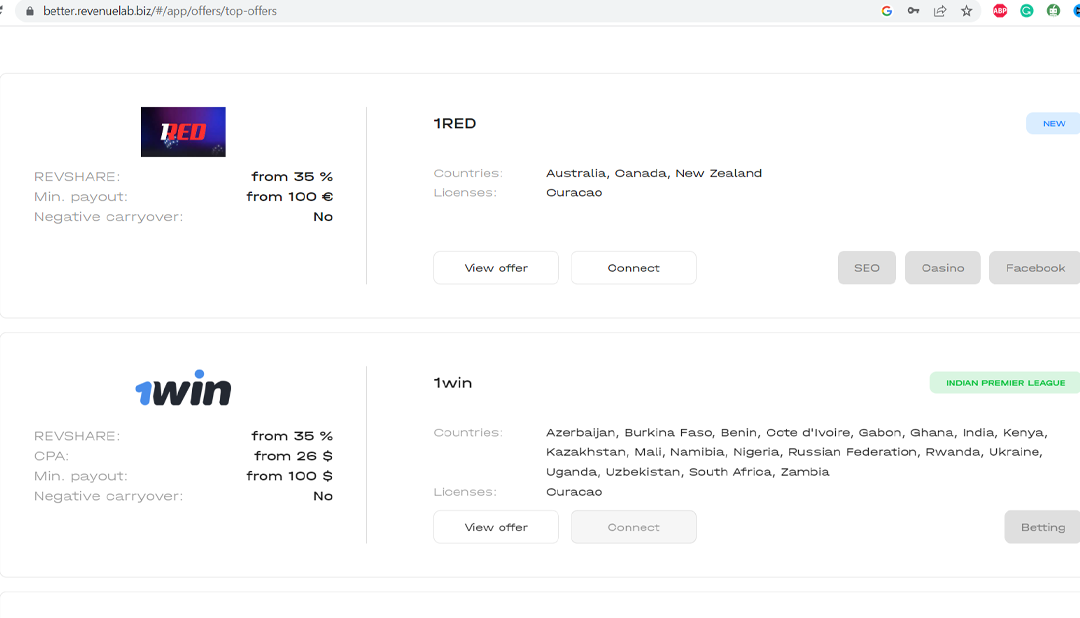1080x618 pixels.
Task: Open saved passwords key icon
Action: tap(913, 11)
